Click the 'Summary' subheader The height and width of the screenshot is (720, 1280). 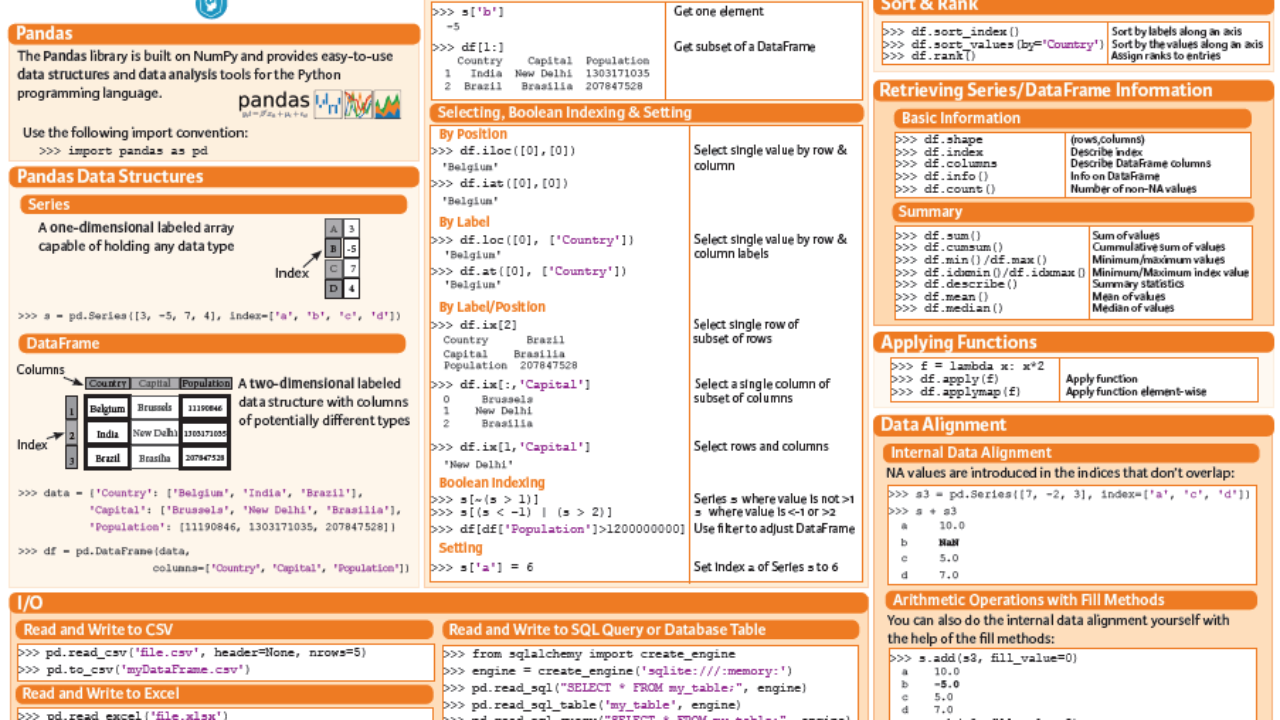pyautogui.click(x=1073, y=212)
